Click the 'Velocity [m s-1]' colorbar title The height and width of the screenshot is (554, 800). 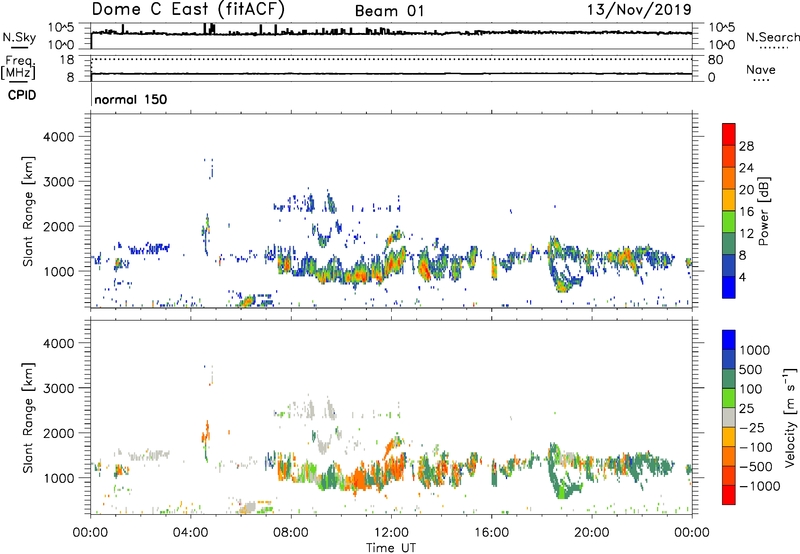tap(790, 418)
